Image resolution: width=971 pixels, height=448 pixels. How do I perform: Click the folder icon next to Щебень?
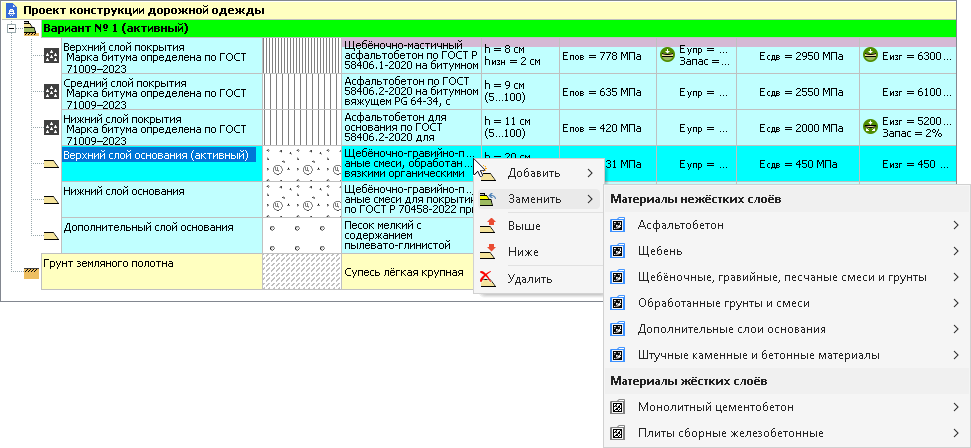click(x=617, y=251)
